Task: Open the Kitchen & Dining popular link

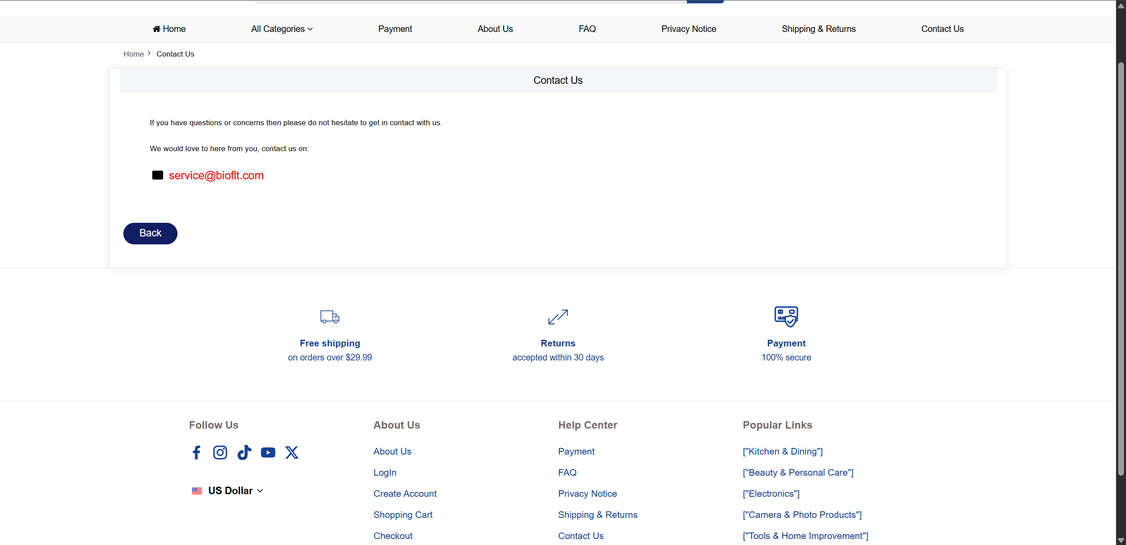Action: tap(783, 452)
